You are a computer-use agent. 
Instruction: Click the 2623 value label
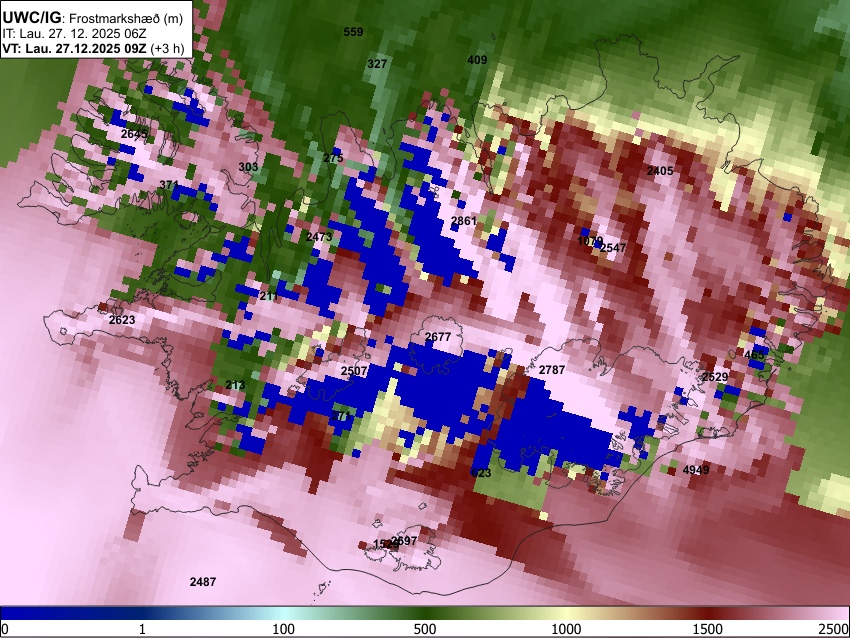pos(122,320)
